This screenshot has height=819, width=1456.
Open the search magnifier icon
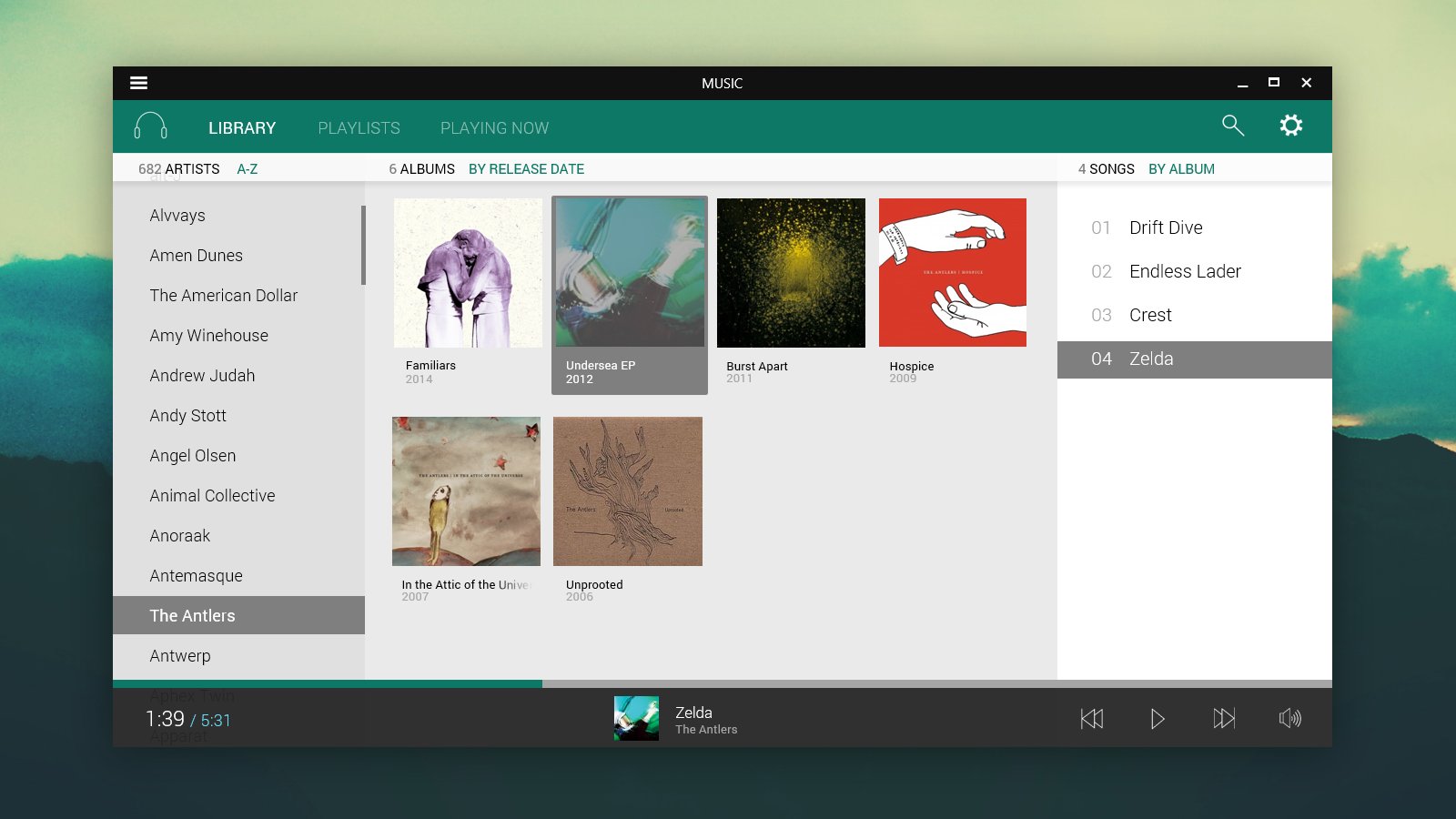tap(1233, 126)
